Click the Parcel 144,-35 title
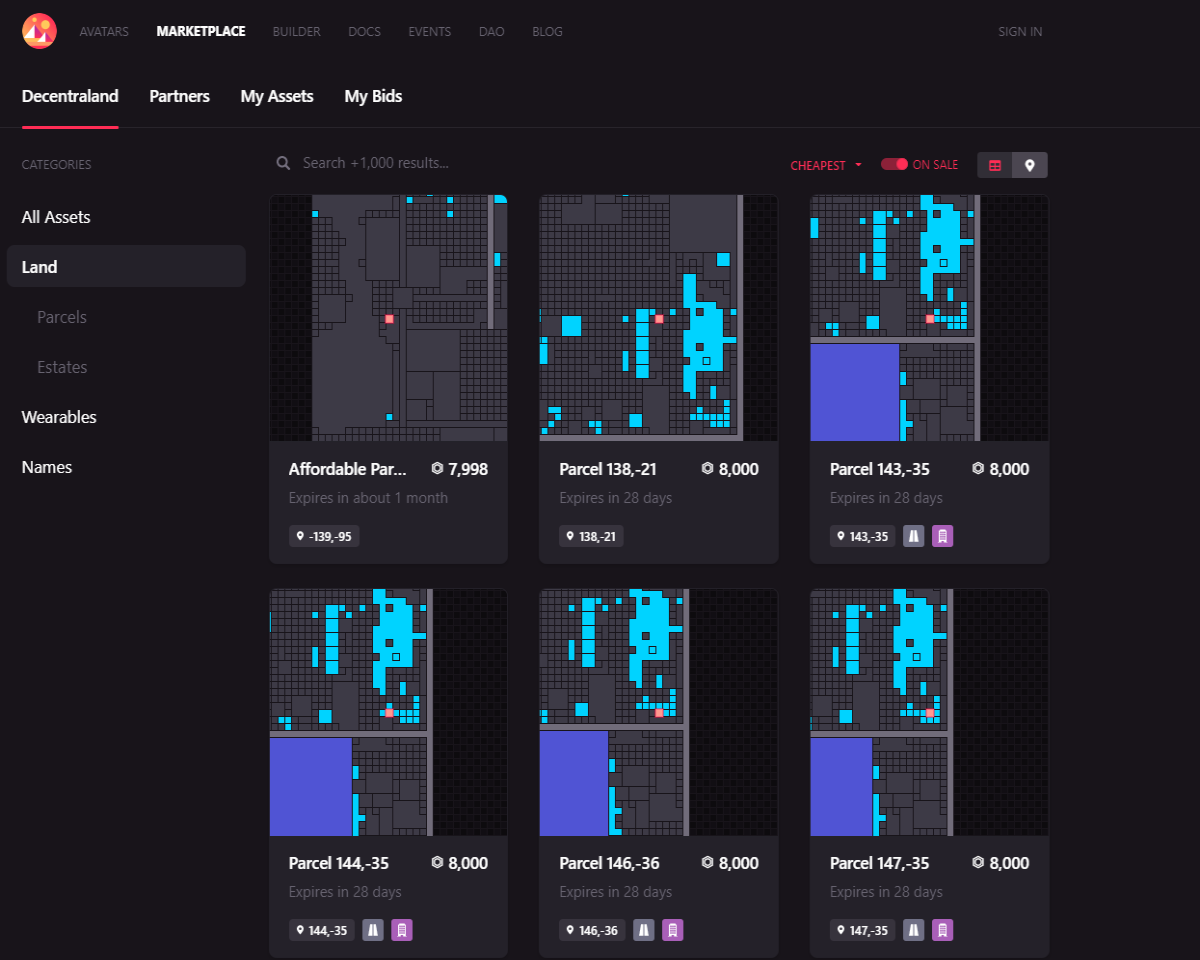 click(339, 863)
